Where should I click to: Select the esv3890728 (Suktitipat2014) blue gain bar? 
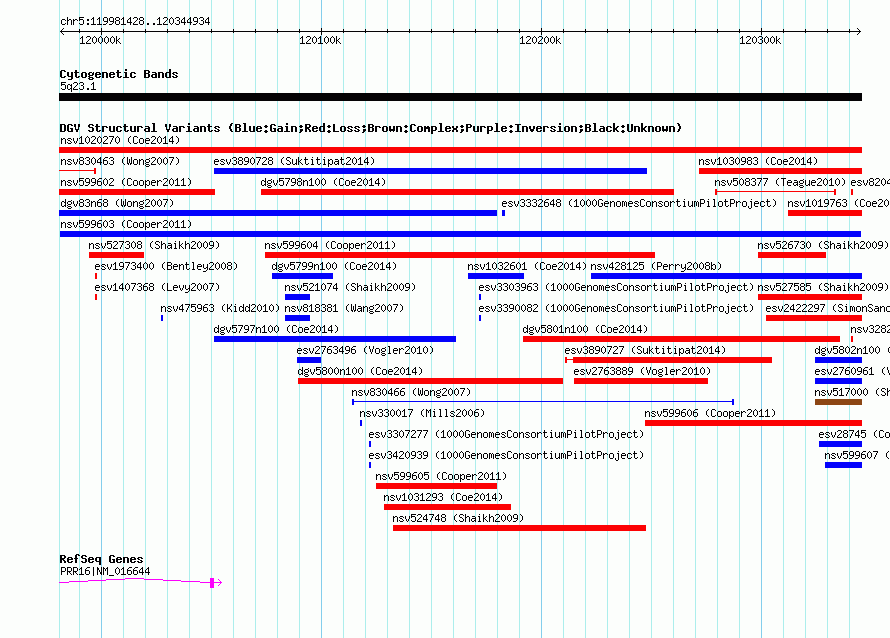point(430,171)
